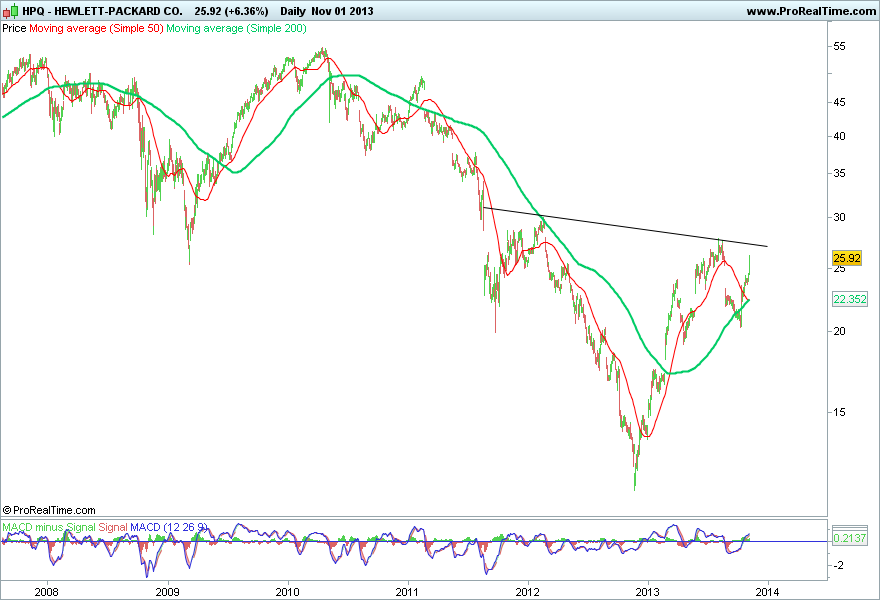This screenshot has width=880, height=600.
Task: Select Moving average (Simple 200) legend
Action: pos(236,28)
